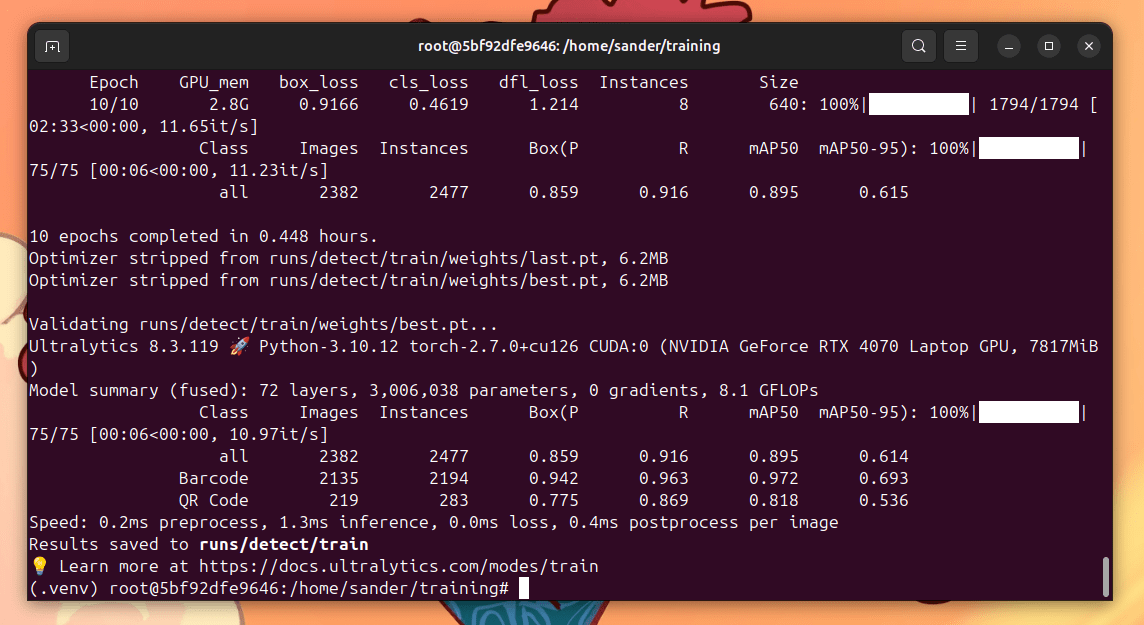Click Barcode recall value 0.963
The width and height of the screenshot is (1144, 625).
tap(664, 478)
